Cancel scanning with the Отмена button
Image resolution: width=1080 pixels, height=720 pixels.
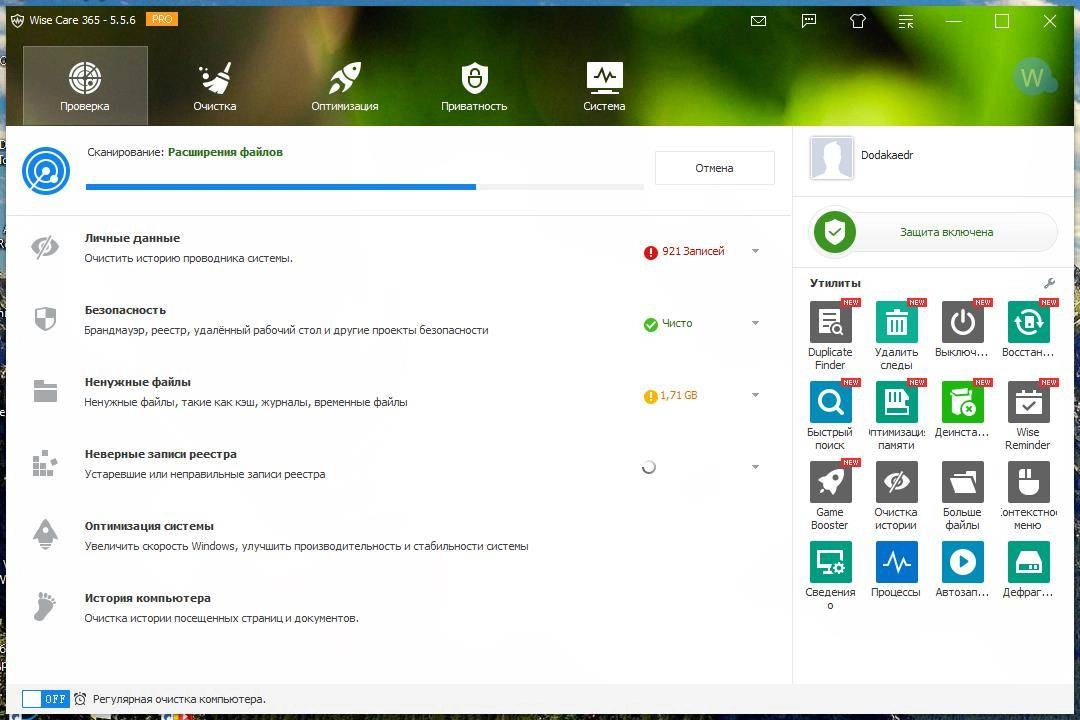[x=714, y=168]
